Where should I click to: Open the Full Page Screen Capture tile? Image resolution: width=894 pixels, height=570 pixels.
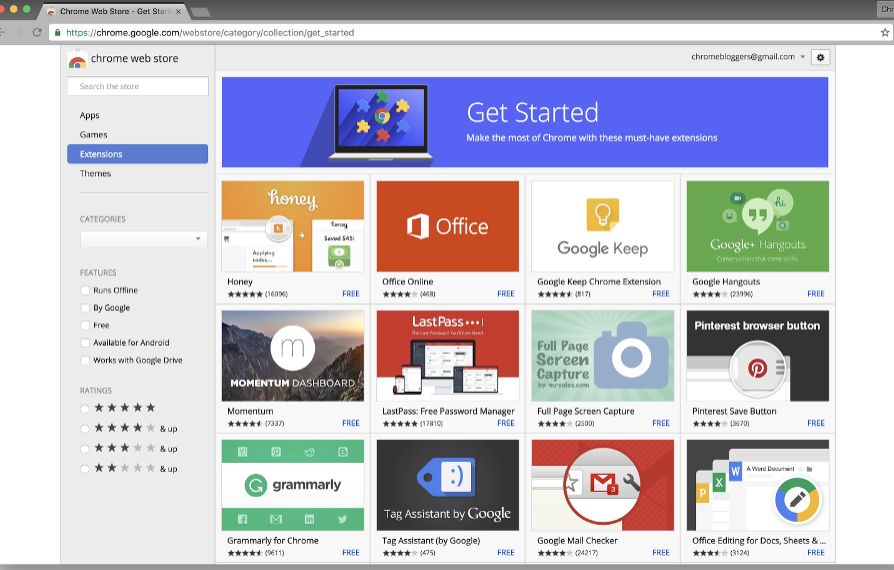point(603,356)
